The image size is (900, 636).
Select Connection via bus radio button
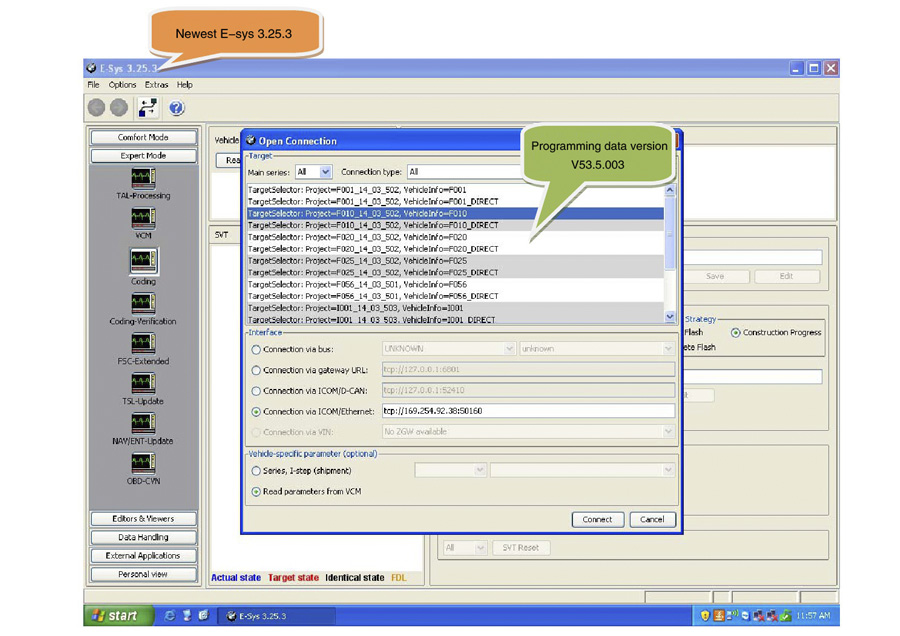(x=257, y=350)
